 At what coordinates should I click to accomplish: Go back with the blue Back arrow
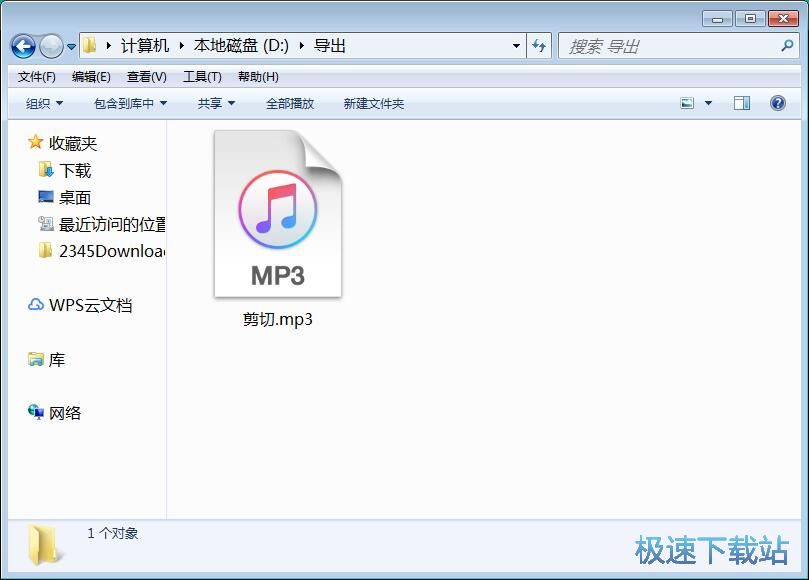coord(23,46)
